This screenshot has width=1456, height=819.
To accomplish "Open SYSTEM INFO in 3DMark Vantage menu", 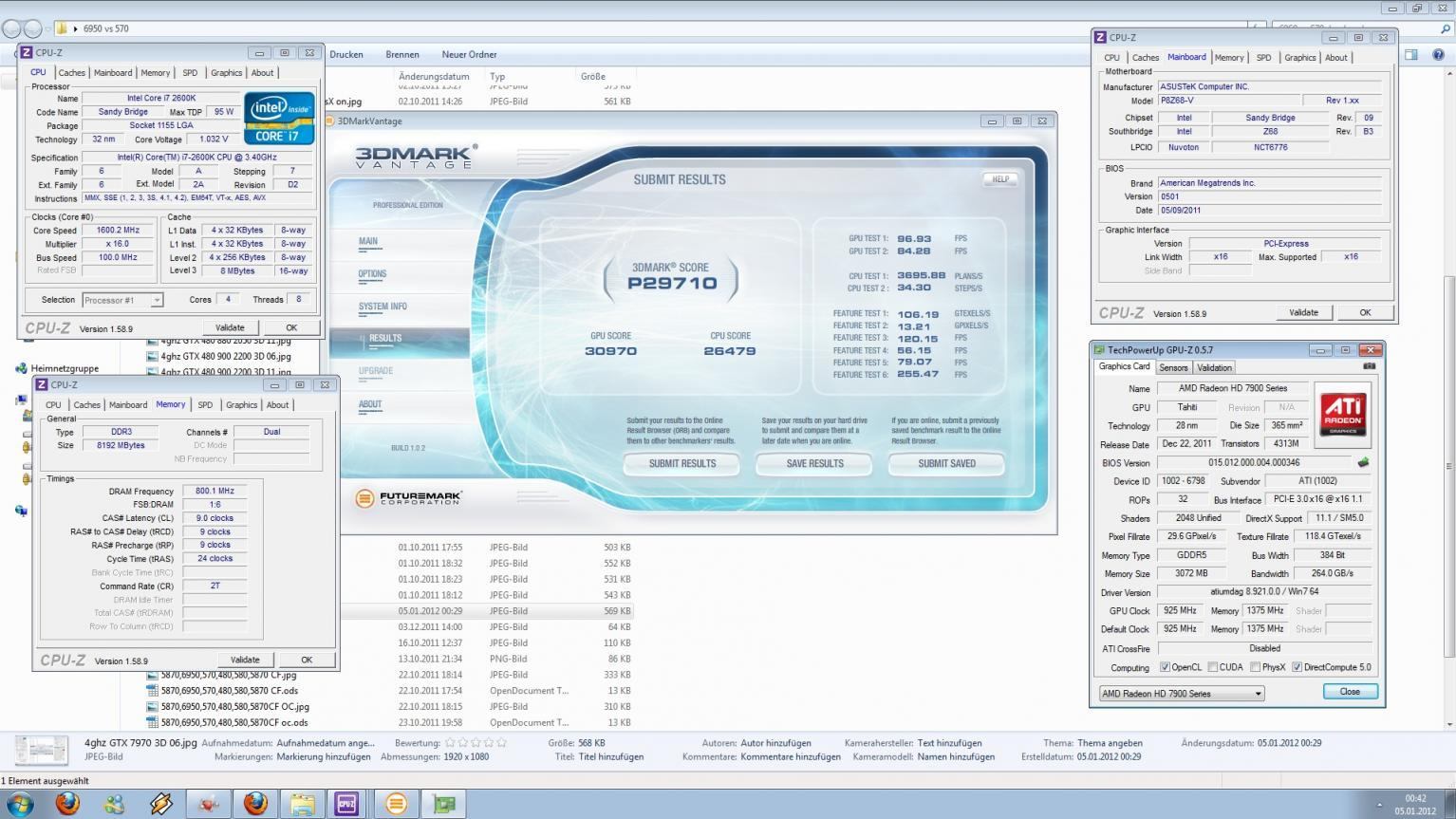I will (383, 307).
